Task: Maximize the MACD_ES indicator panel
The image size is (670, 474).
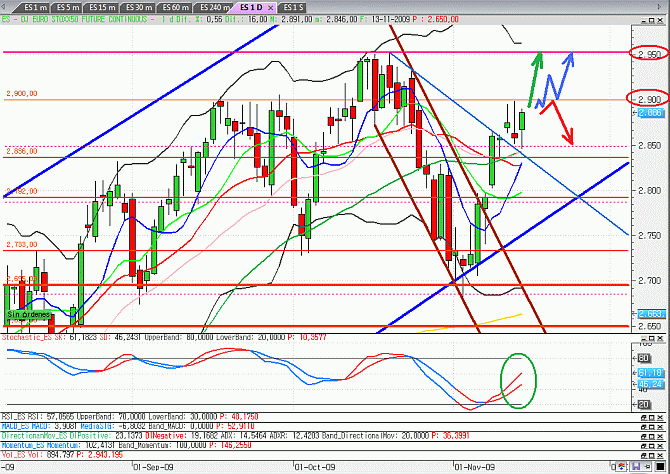Action: 652,427
